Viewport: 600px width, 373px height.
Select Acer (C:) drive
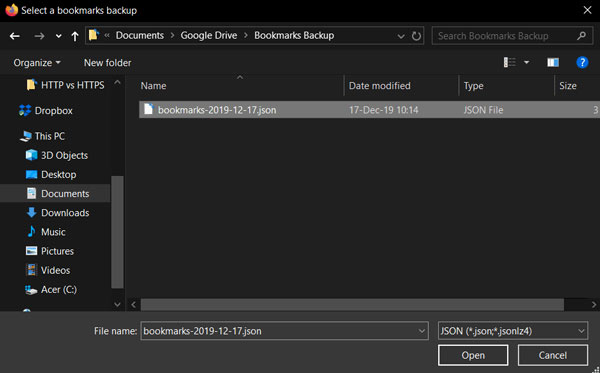click(51, 290)
